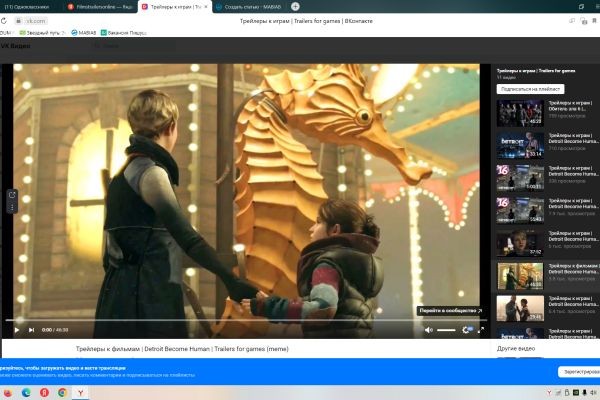Select the active Yandex Browser taskbar icon

pyautogui.click(x=81, y=393)
